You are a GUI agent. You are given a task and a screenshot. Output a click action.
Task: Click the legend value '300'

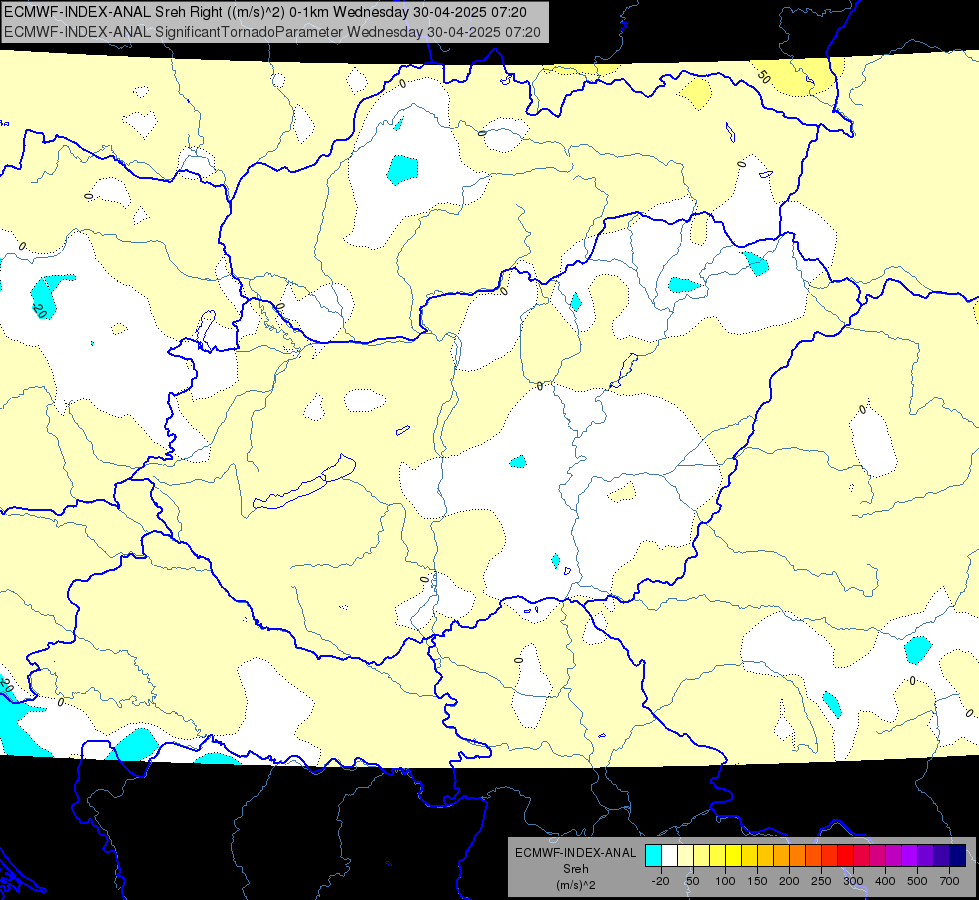(x=853, y=881)
